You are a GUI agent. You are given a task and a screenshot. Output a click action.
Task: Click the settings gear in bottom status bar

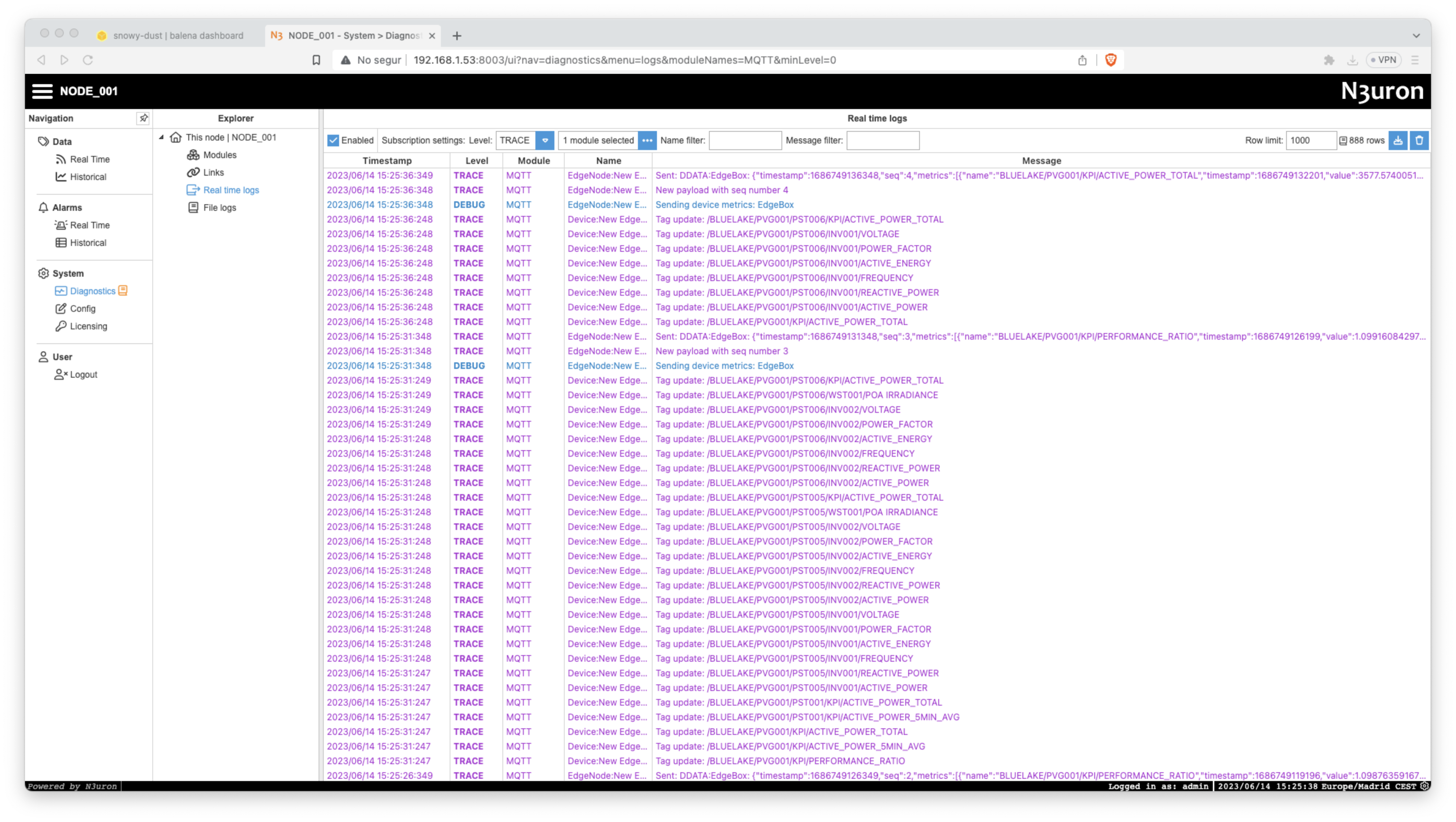pos(1425,786)
